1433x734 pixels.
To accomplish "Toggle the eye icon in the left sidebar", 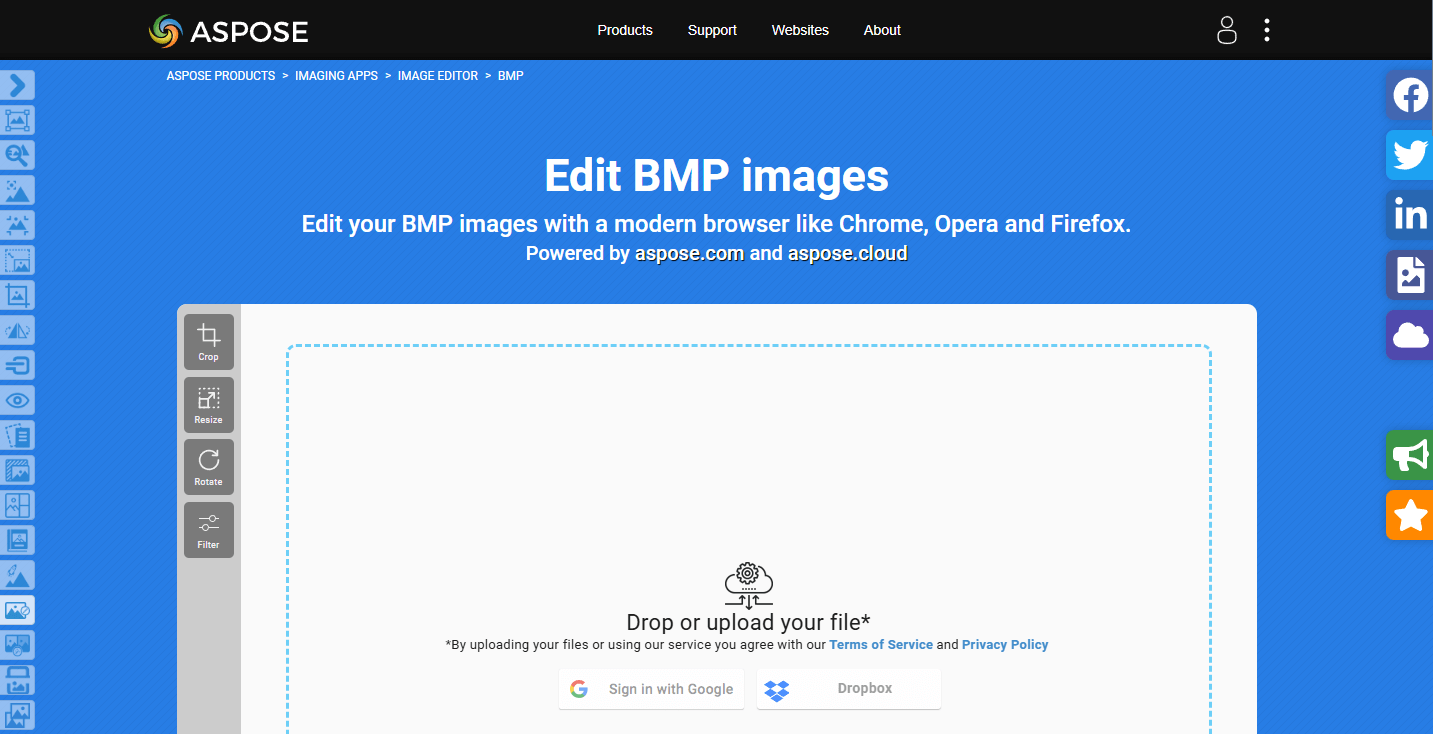I will tap(17, 400).
